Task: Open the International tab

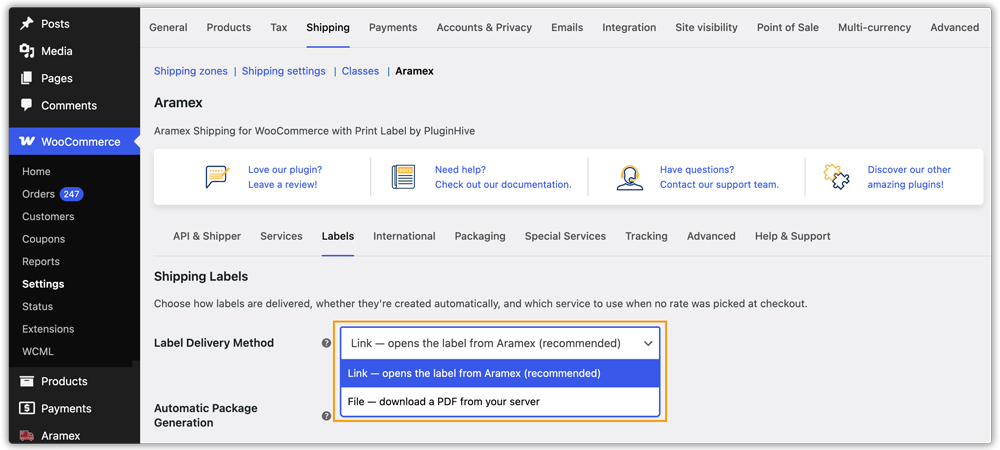Action: [404, 236]
